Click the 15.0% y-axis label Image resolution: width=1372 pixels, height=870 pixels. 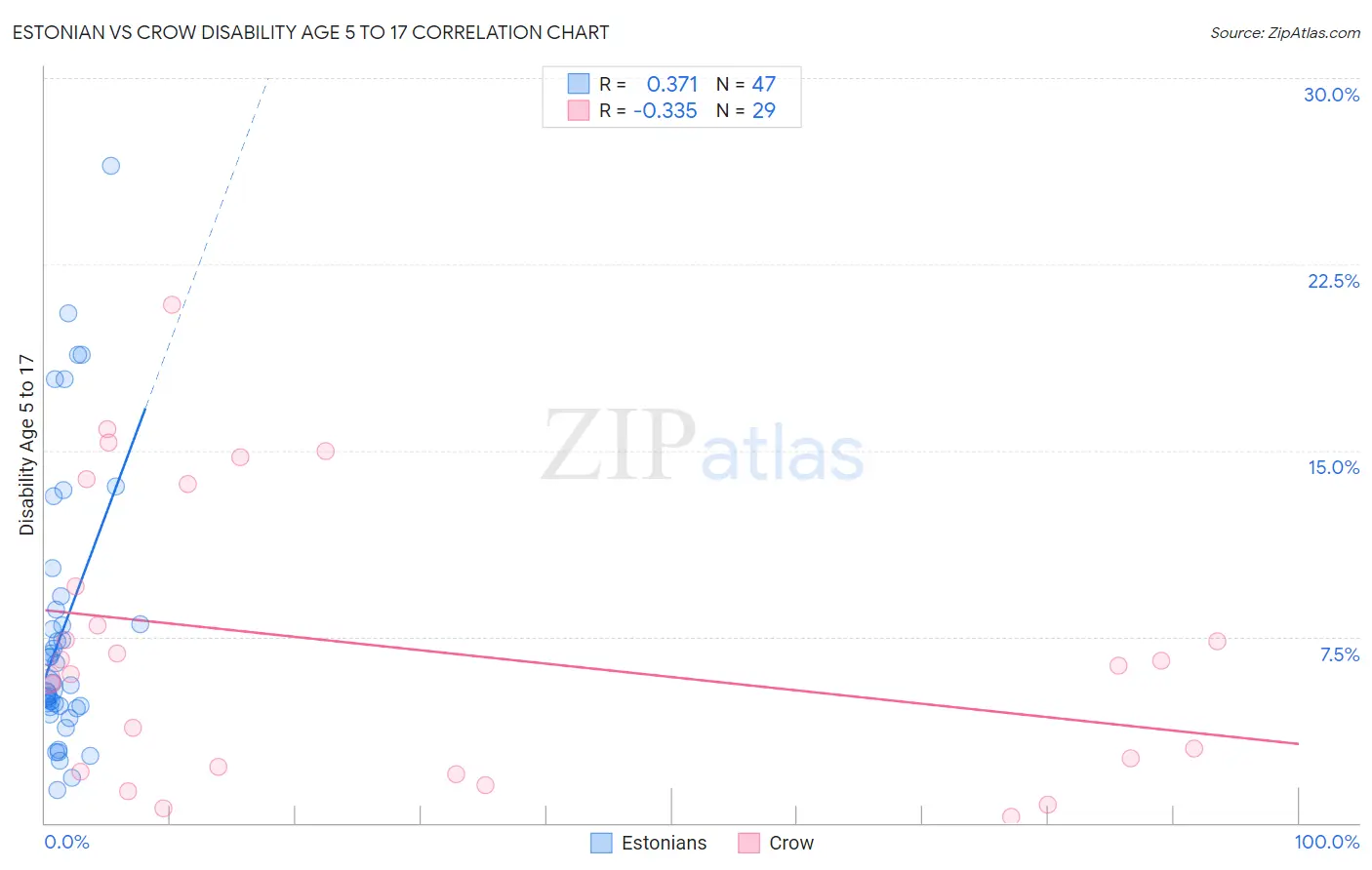coord(1333,467)
